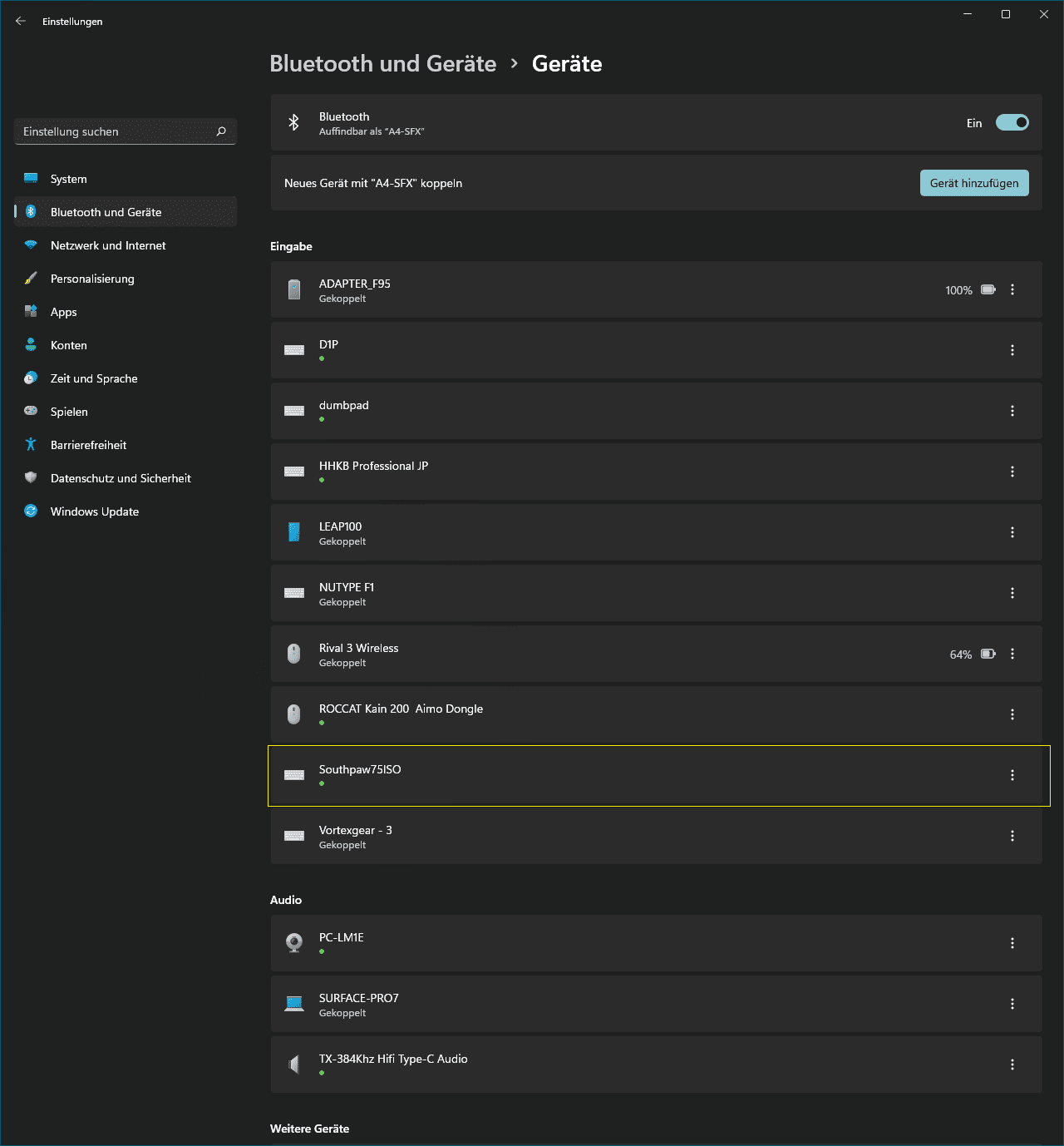Click the Bluetooth symbol icon
The image size is (1064, 1146).
point(293,122)
